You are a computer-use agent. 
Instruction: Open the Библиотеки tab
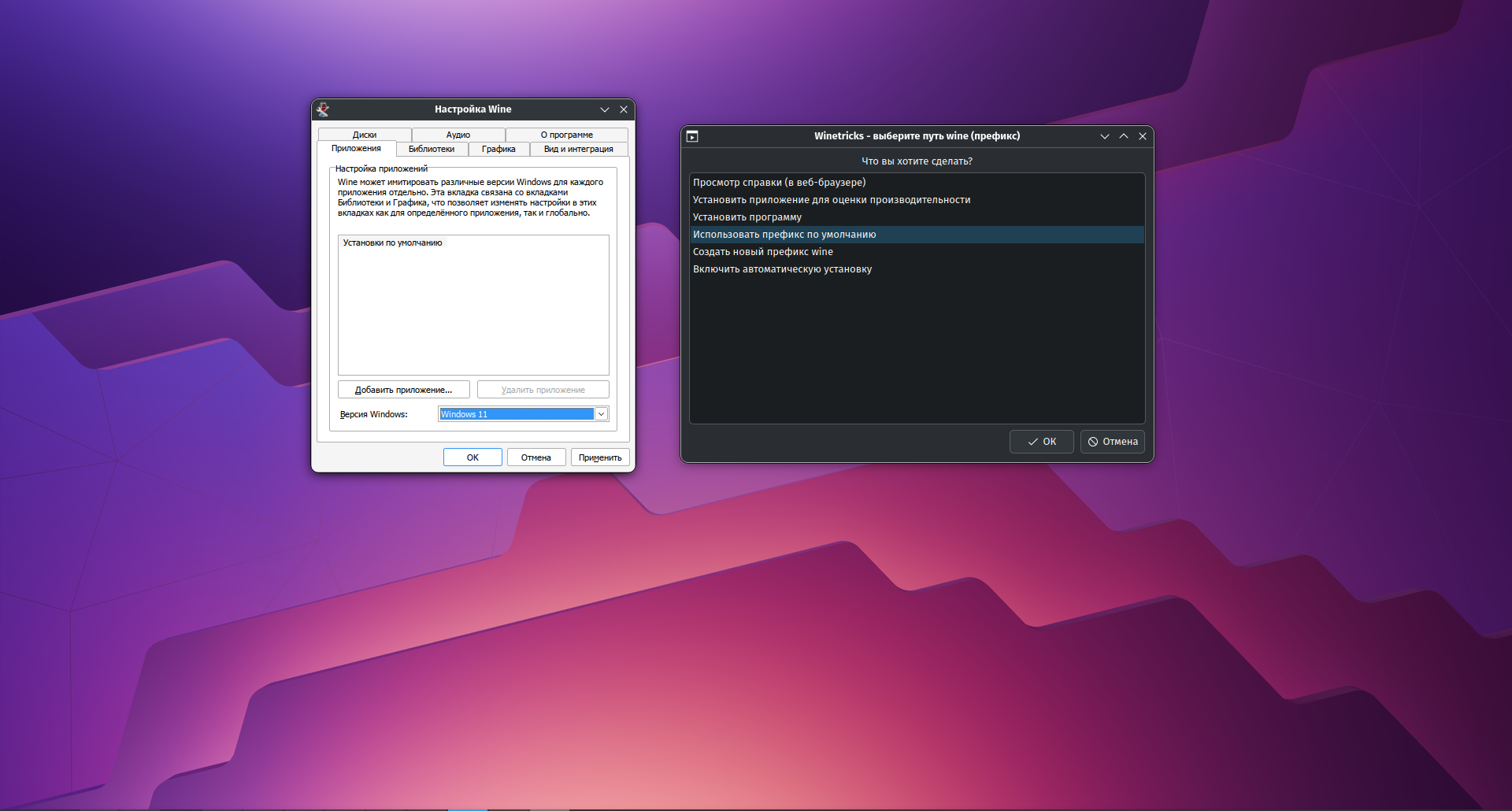[x=432, y=149]
